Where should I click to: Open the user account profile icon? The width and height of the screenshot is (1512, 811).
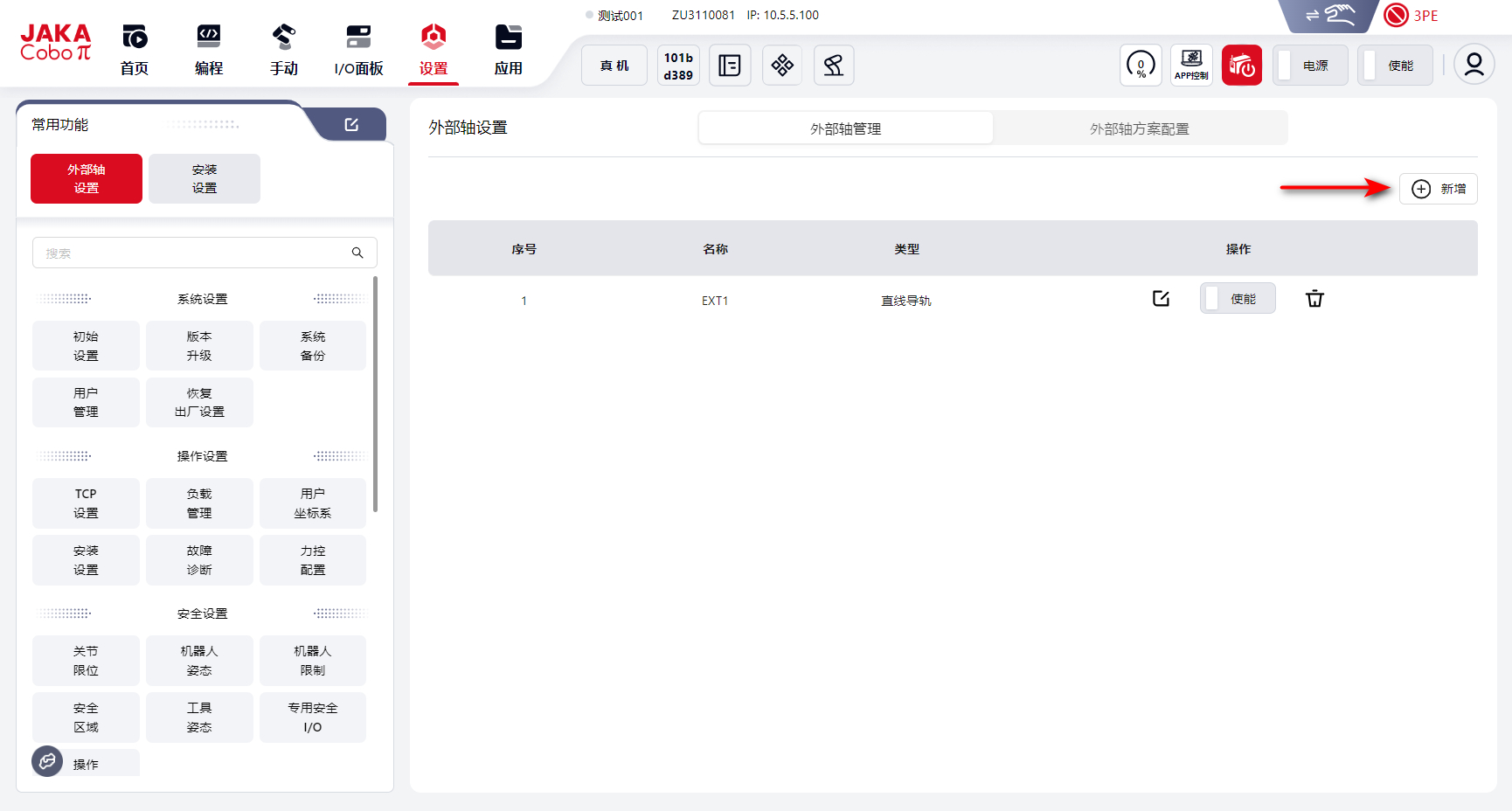(1474, 65)
